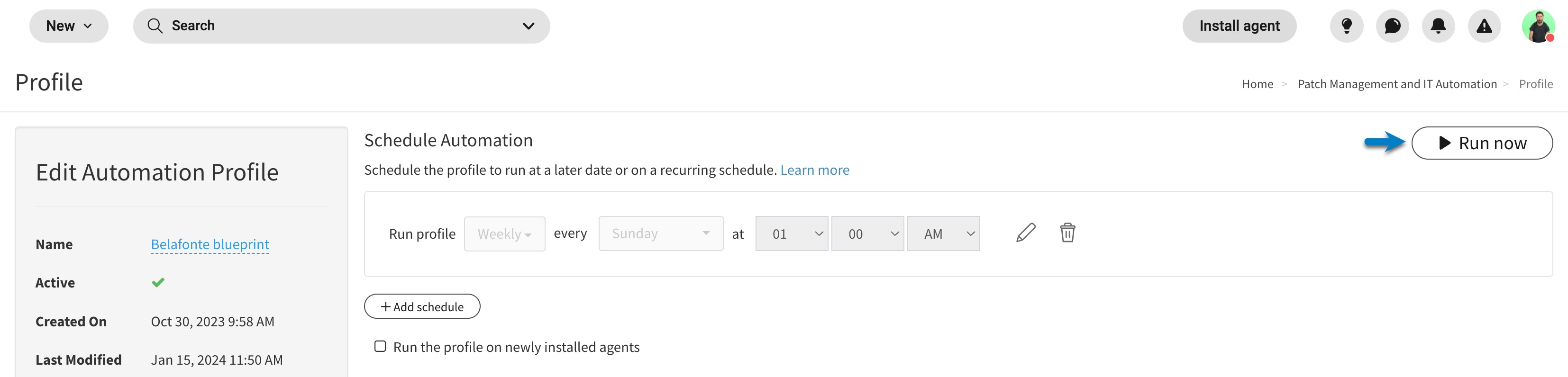
Task: Open the hour dropdown showing 01
Action: [x=792, y=233]
